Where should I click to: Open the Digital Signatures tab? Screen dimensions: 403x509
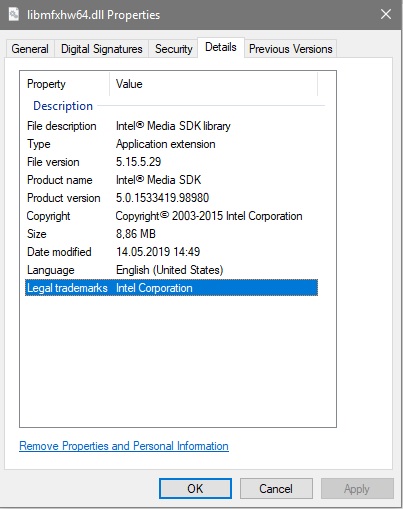(x=102, y=49)
